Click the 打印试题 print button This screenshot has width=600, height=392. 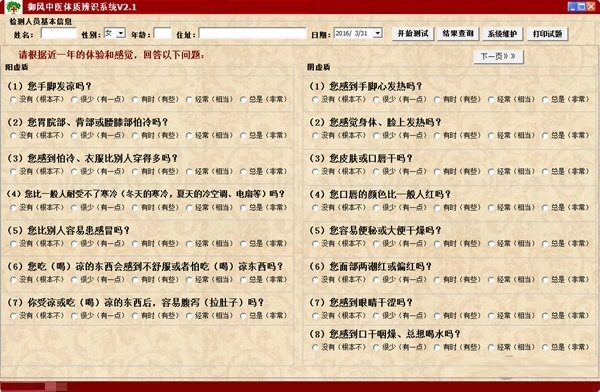coord(548,34)
